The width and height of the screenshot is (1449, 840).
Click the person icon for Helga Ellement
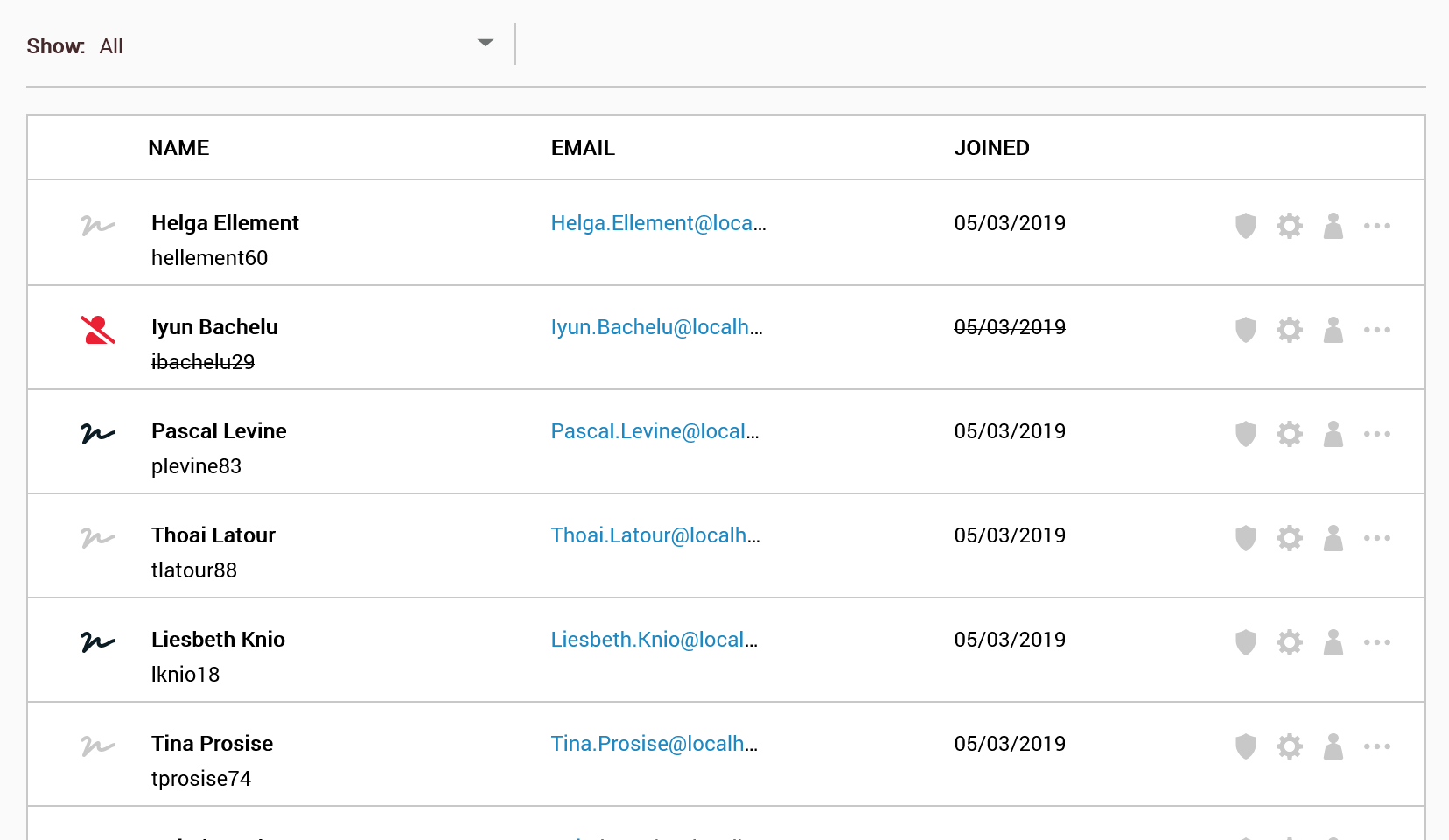pos(1333,226)
